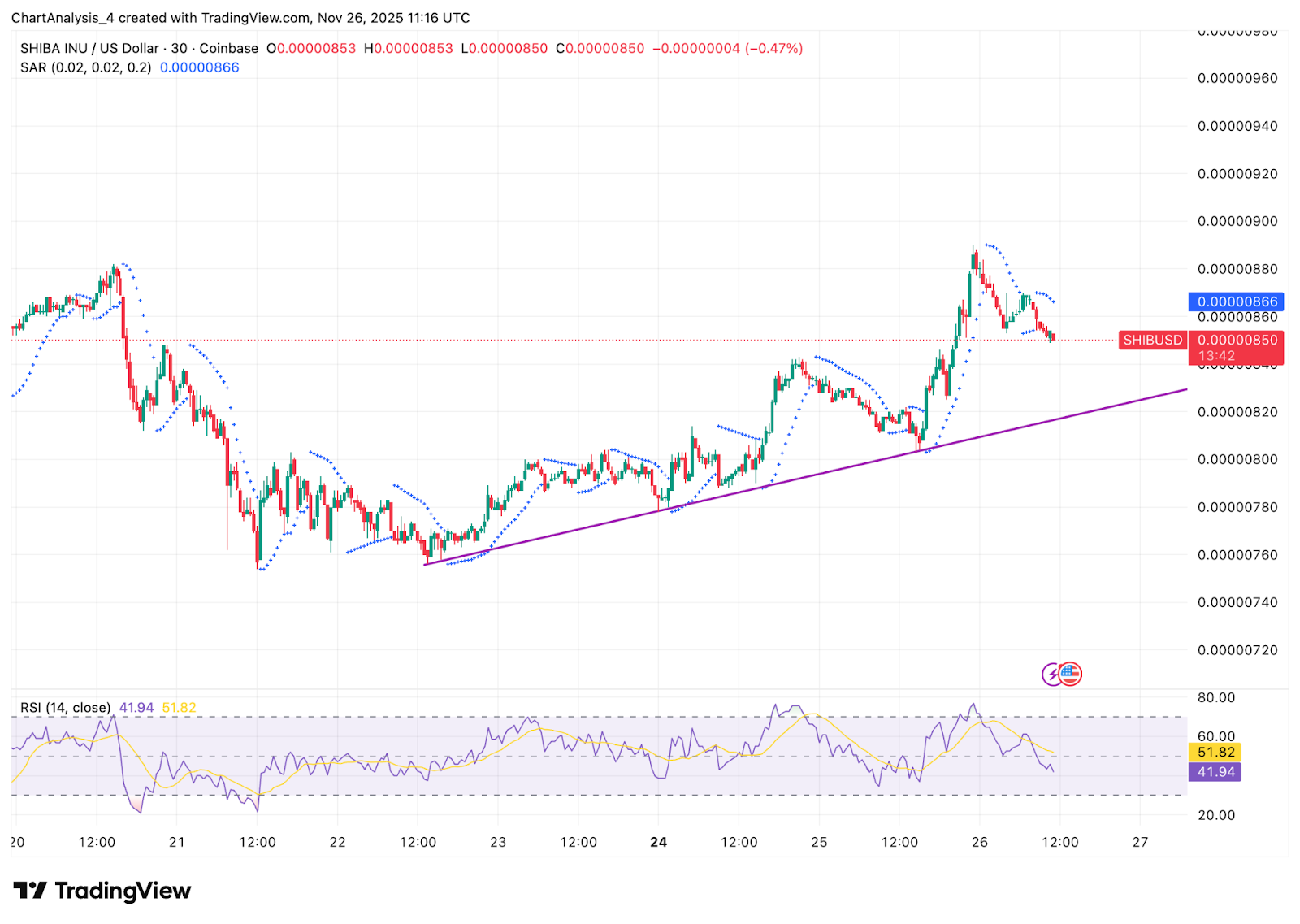Click the 0.00000900 price axis level
This screenshot has width=1300, height=924.
pos(1237,222)
